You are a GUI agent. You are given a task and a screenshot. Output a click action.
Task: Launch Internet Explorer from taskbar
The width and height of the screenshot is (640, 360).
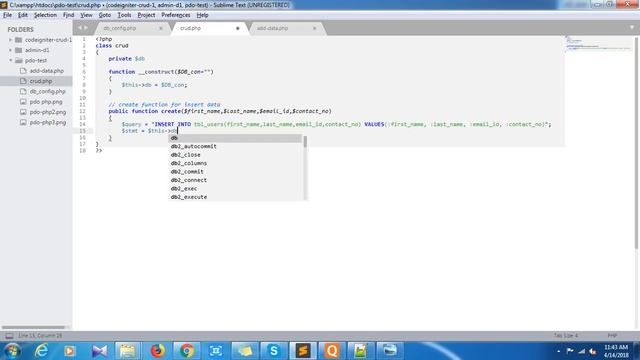pos(41,351)
